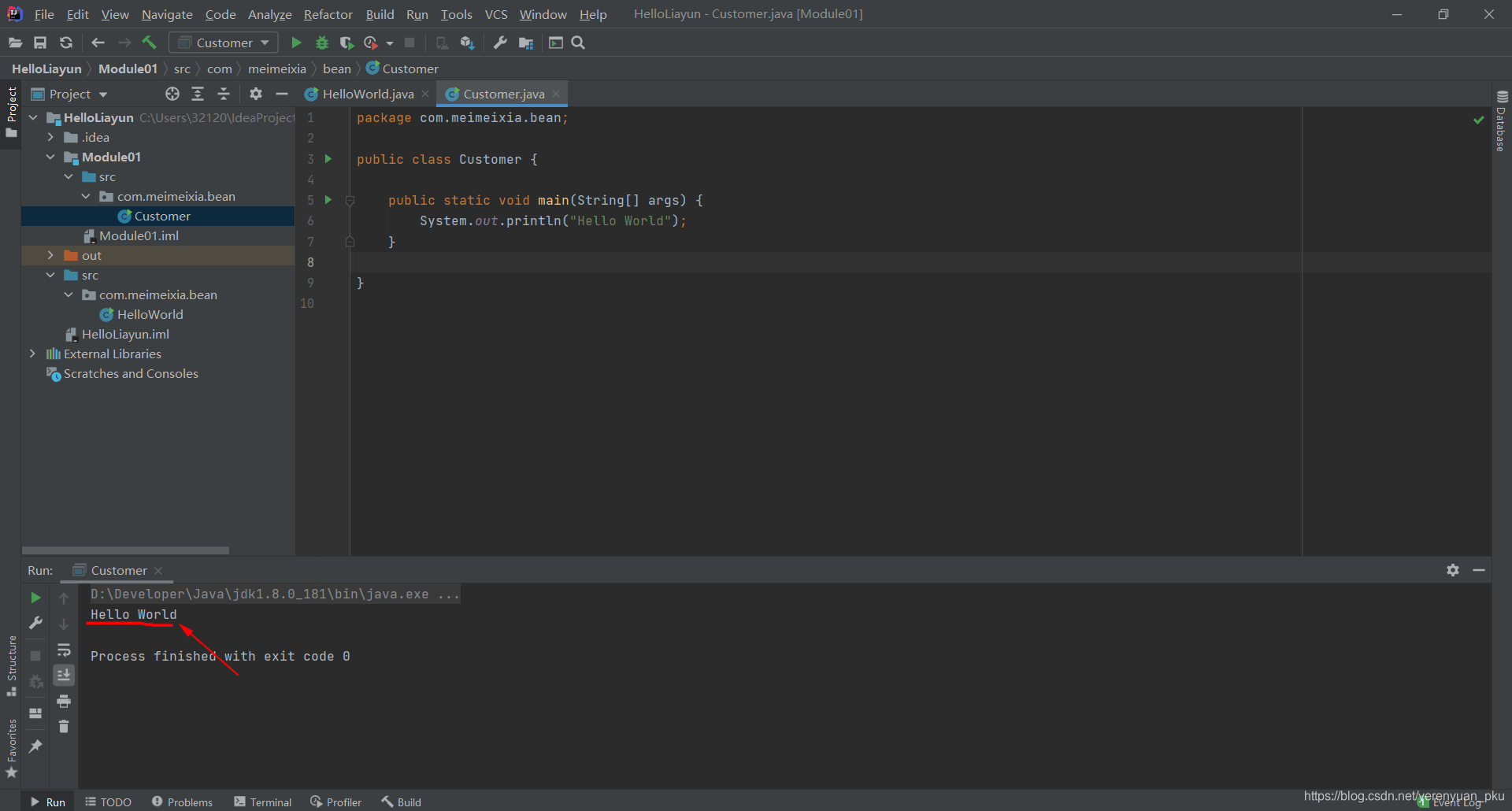The width and height of the screenshot is (1512, 811).
Task: Click the Search Everywhere magnifier icon
Action: click(x=578, y=43)
